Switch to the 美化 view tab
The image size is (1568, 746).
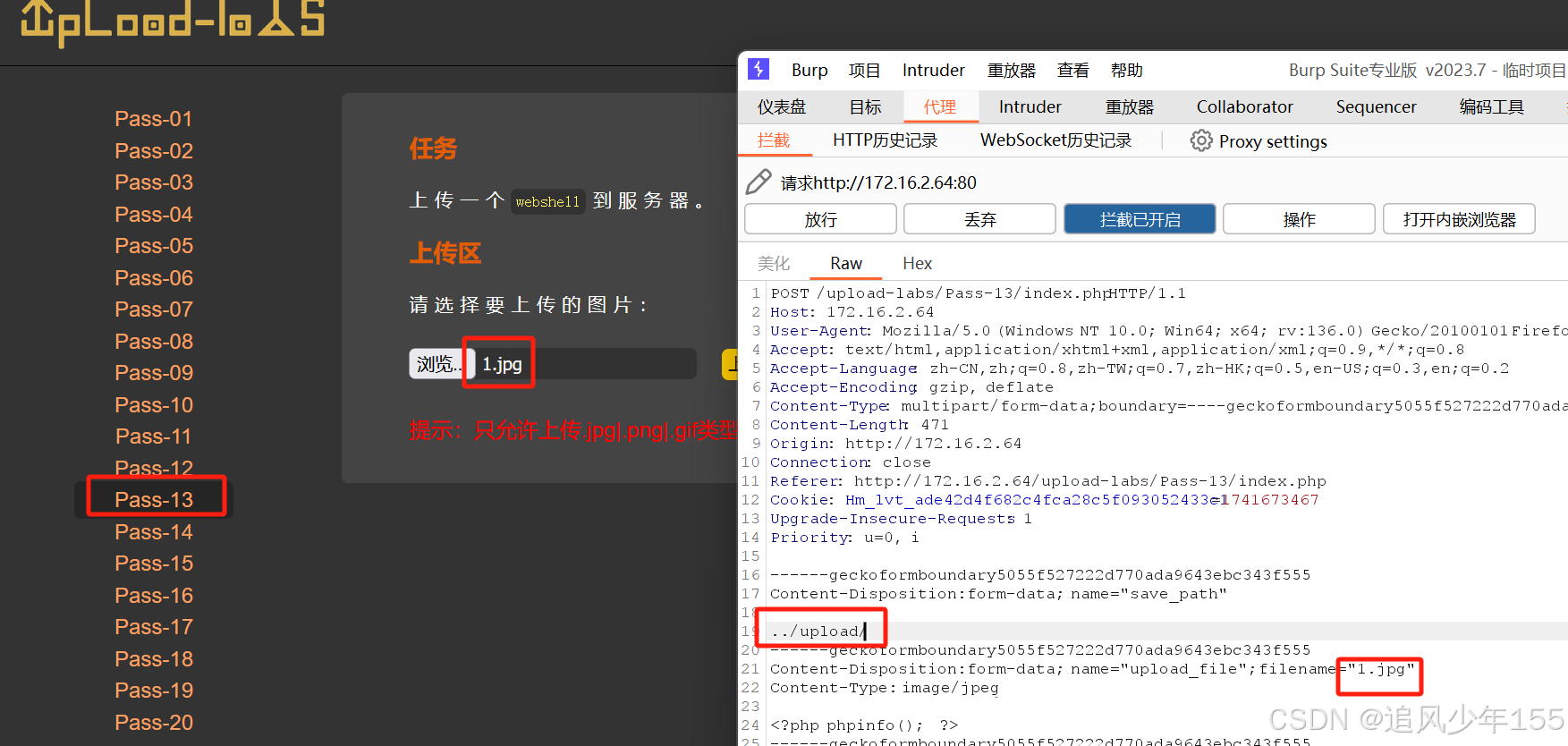[774, 263]
